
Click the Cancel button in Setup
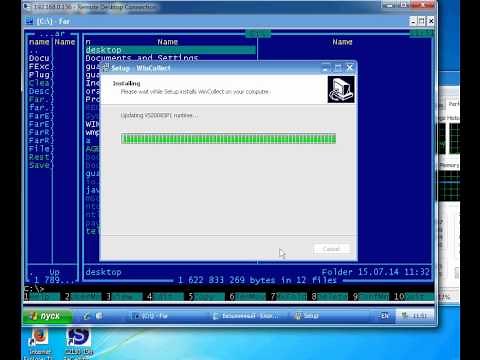[x=331, y=249]
